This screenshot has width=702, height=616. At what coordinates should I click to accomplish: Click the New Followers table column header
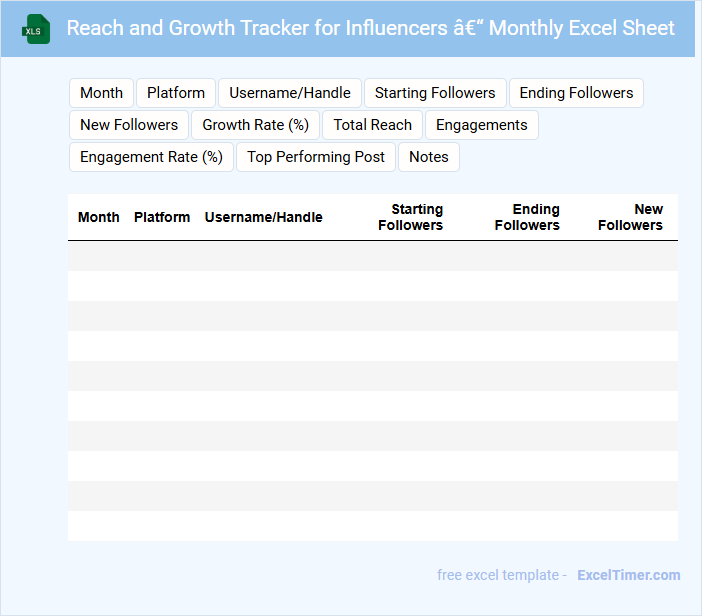[631, 217]
